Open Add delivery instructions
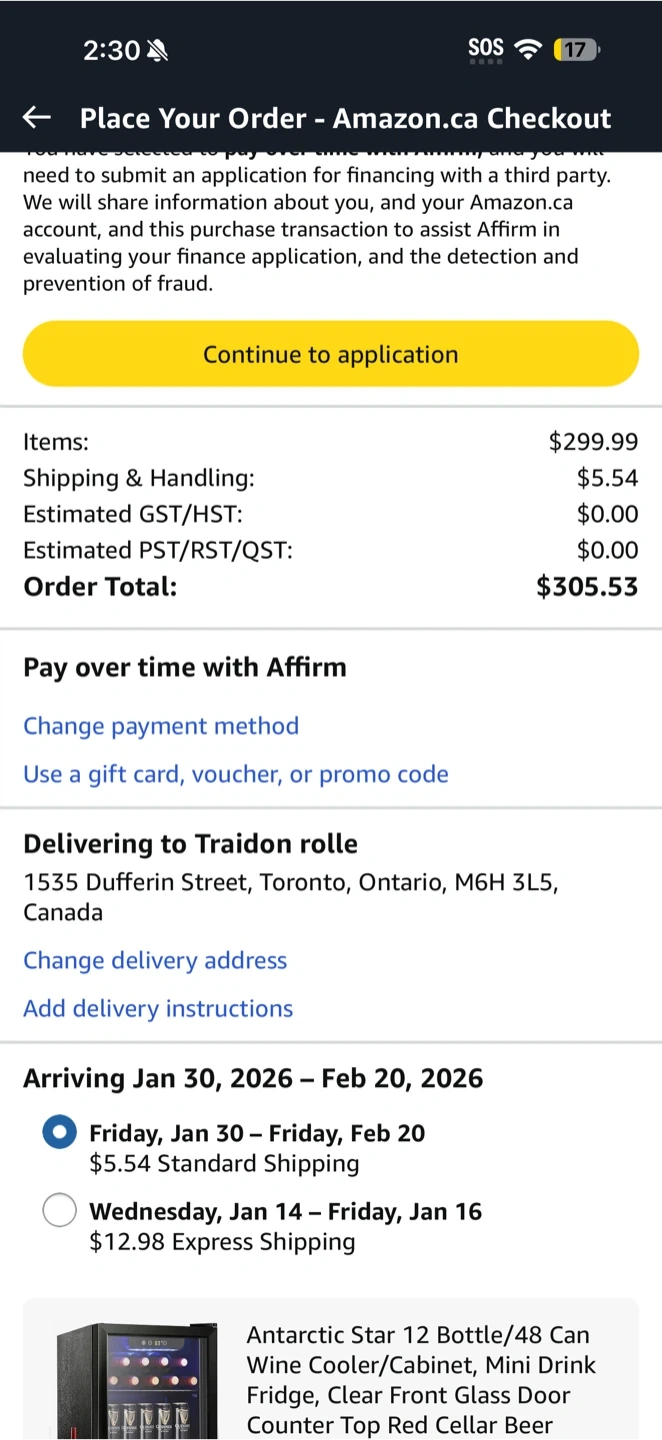Image resolution: width=662 pixels, height=1440 pixels. [x=158, y=1008]
